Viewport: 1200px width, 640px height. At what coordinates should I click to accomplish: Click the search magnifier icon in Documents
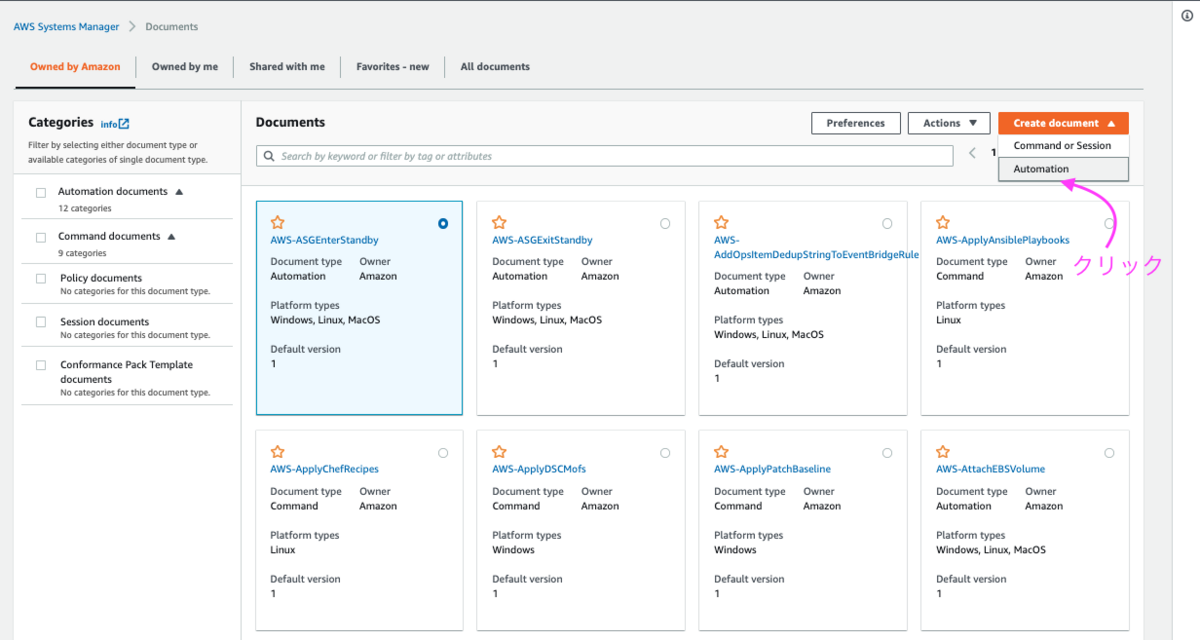click(x=268, y=156)
